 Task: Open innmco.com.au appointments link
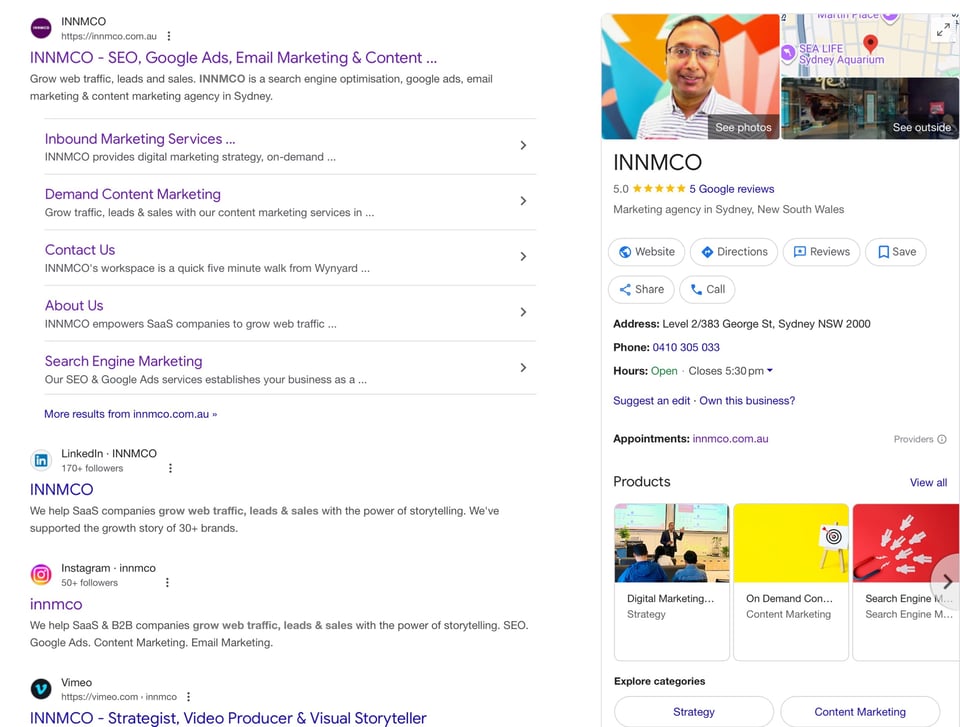click(730, 439)
